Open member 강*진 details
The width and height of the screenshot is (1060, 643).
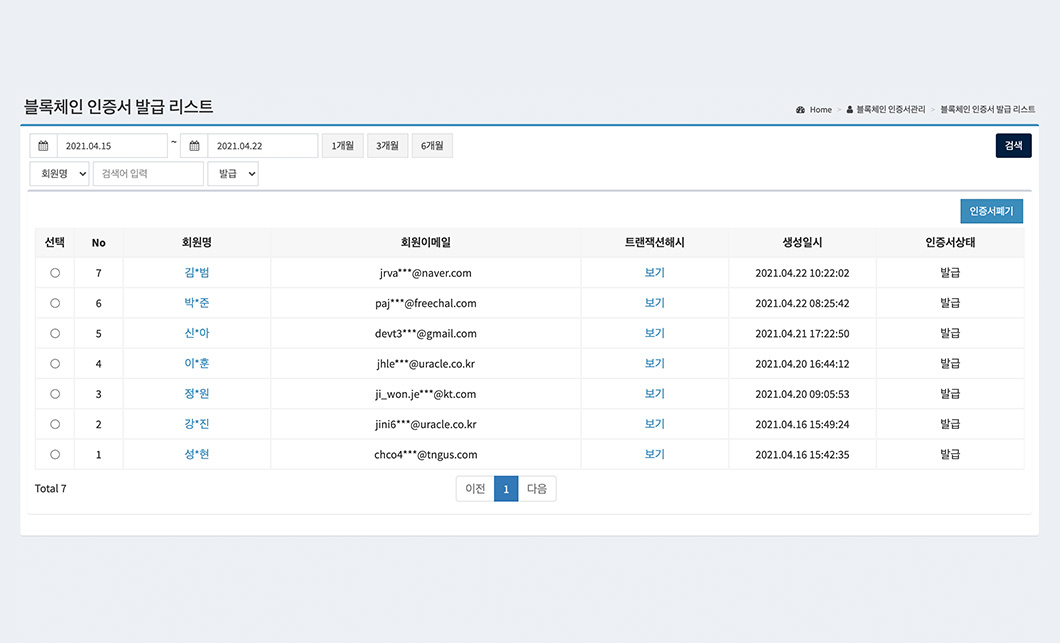coord(197,425)
